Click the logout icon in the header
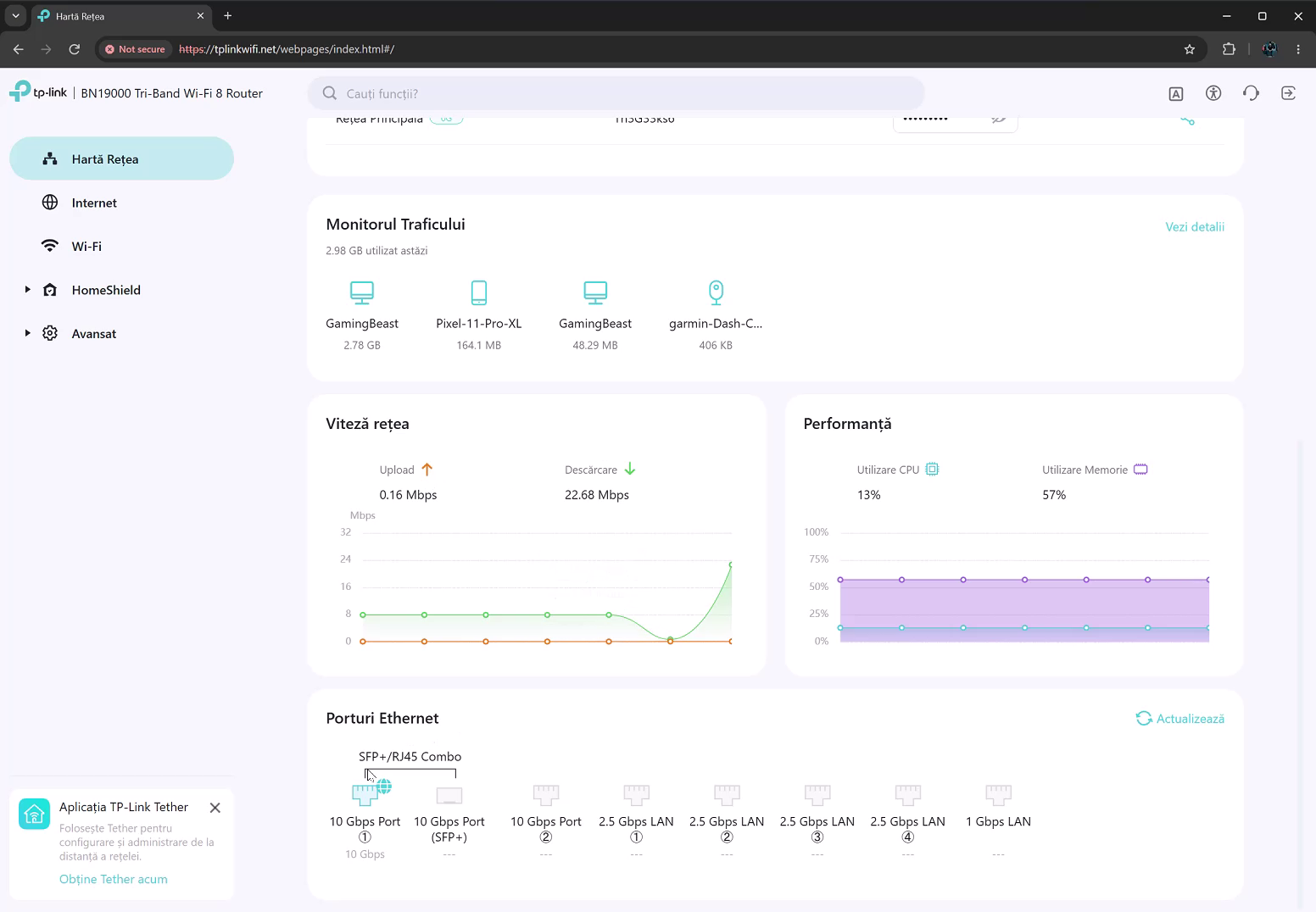 tap(1288, 93)
